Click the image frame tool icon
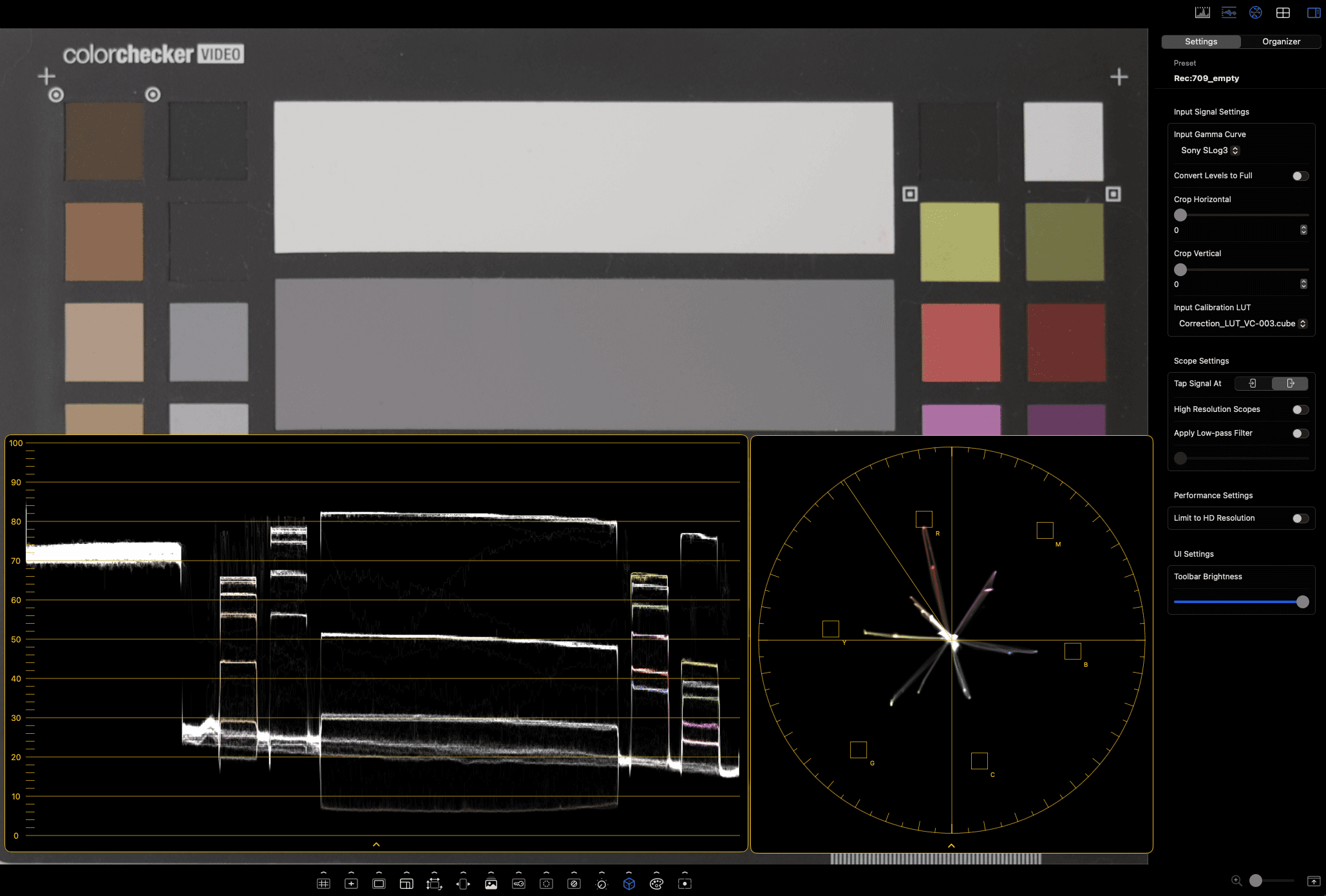The width and height of the screenshot is (1326, 896). coord(490,884)
